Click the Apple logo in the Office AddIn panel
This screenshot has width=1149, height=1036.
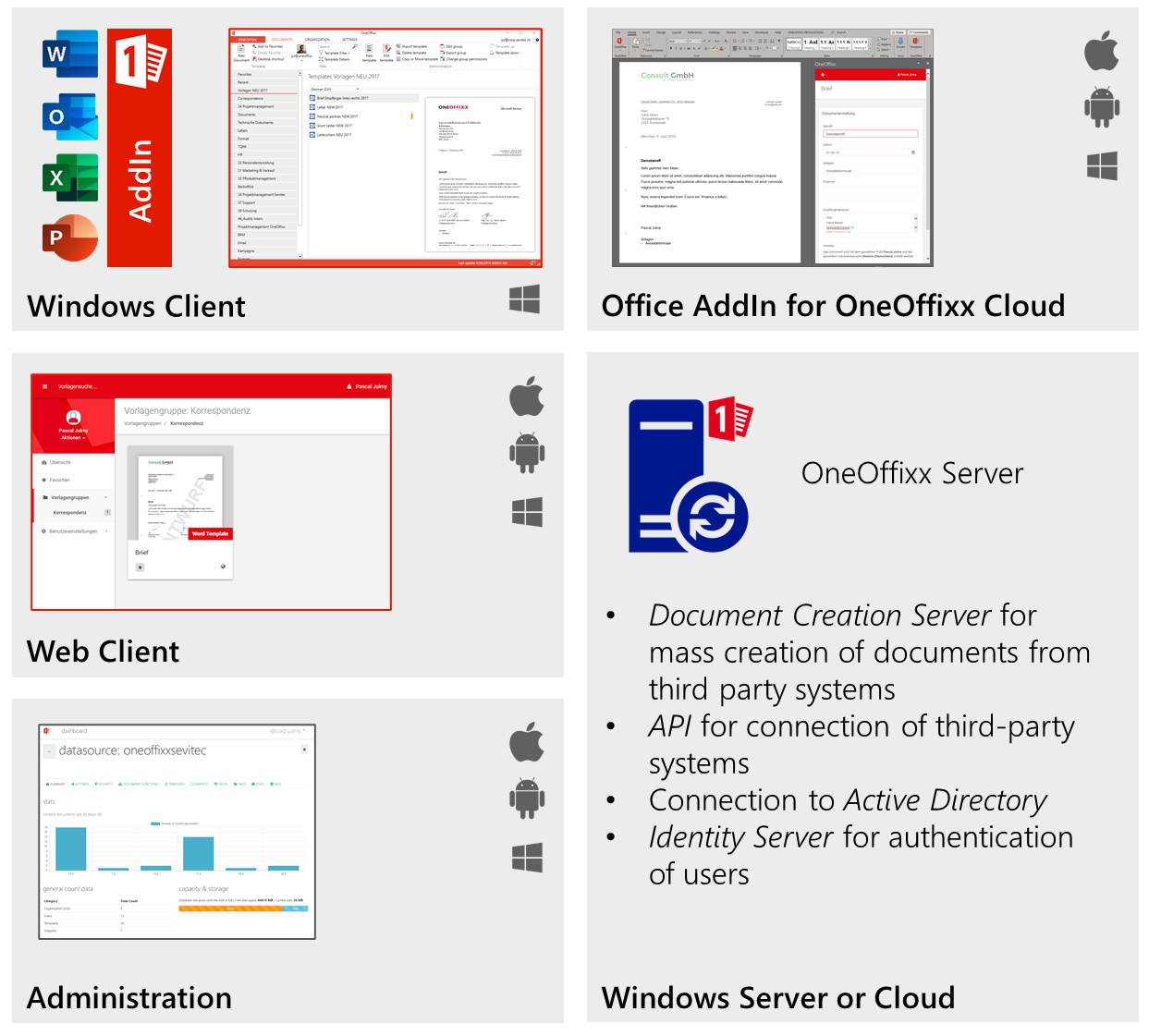coord(1102,50)
